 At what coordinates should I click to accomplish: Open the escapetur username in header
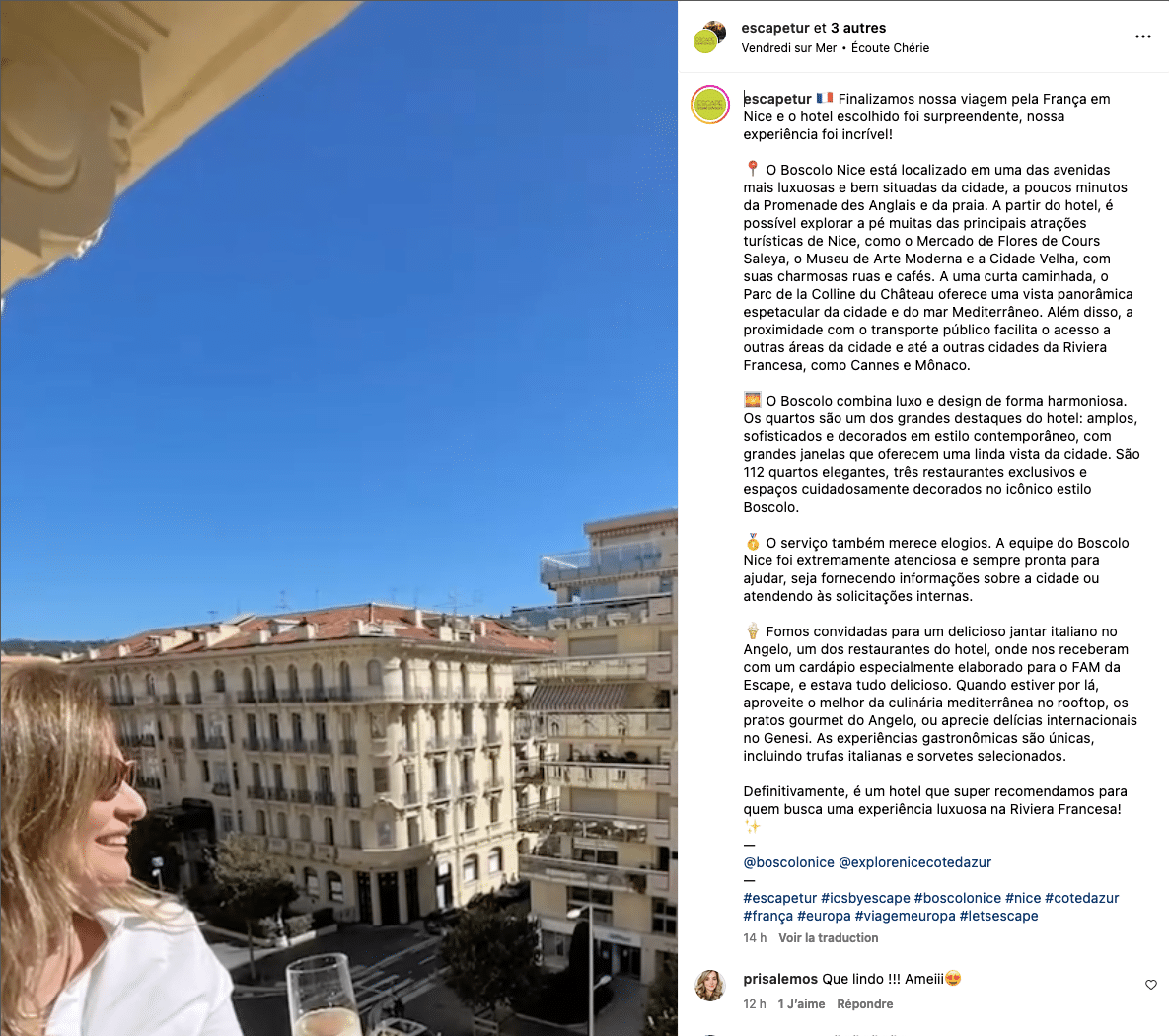coord(774,28)
